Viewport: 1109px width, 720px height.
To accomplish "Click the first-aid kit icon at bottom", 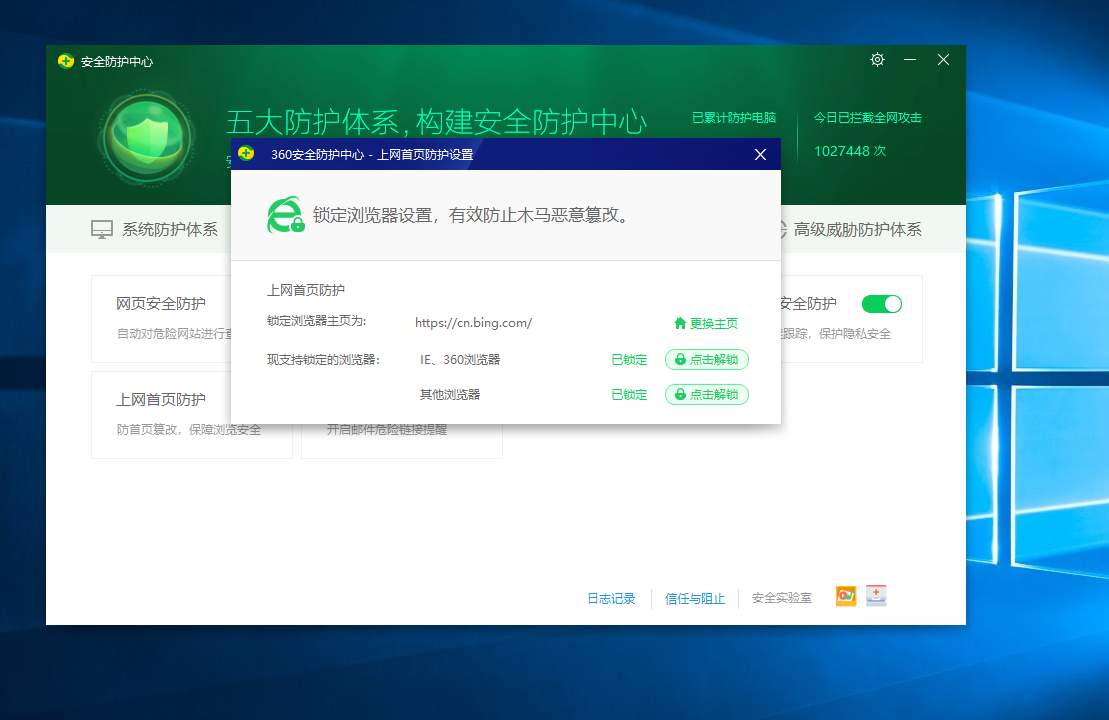I will (876, 596).
